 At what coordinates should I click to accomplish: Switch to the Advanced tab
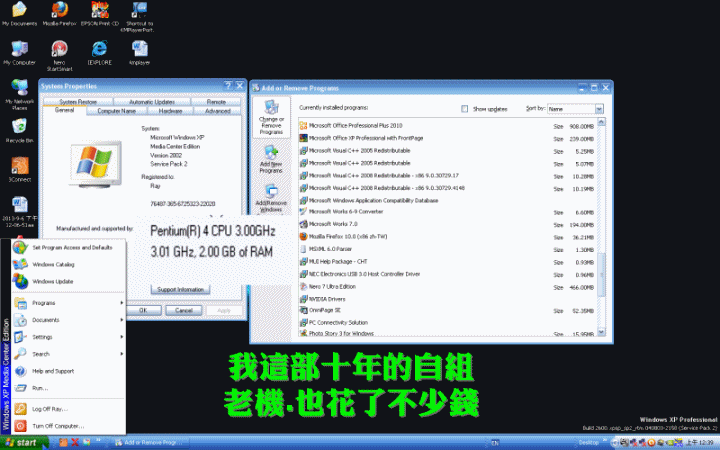click(218, 111)
